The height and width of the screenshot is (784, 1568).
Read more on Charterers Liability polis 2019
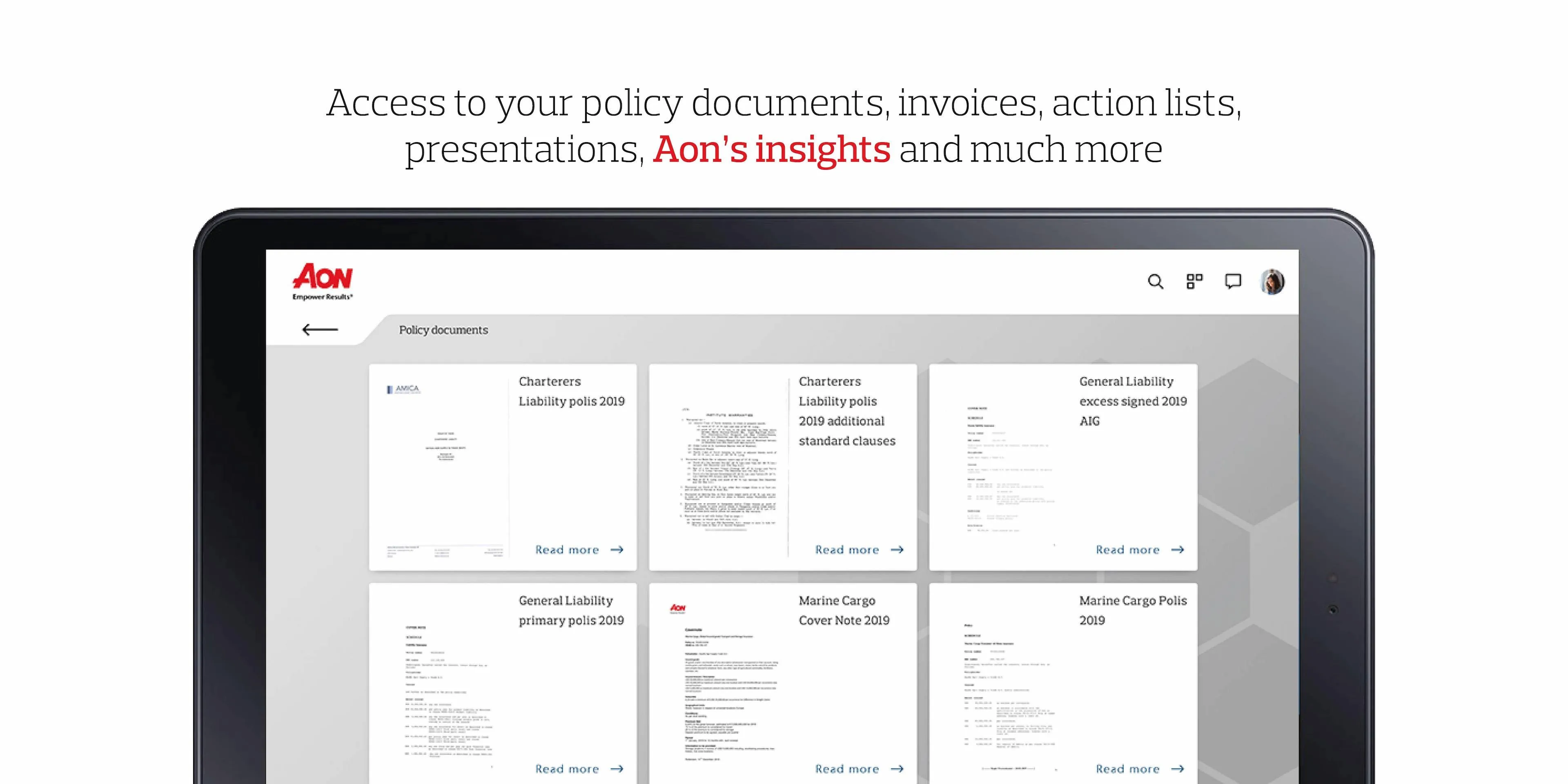579,550
